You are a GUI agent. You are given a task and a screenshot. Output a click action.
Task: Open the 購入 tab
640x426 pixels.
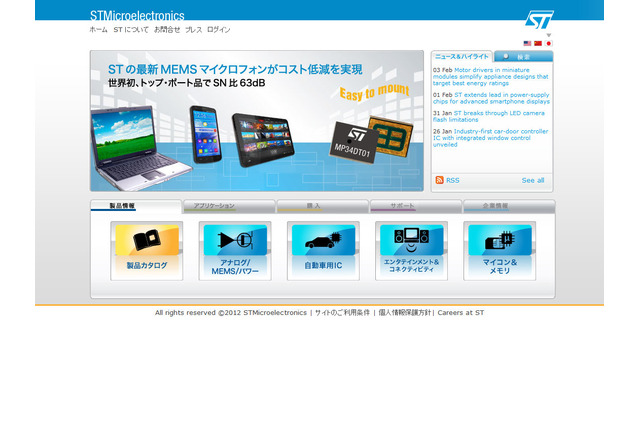(322, 206)
